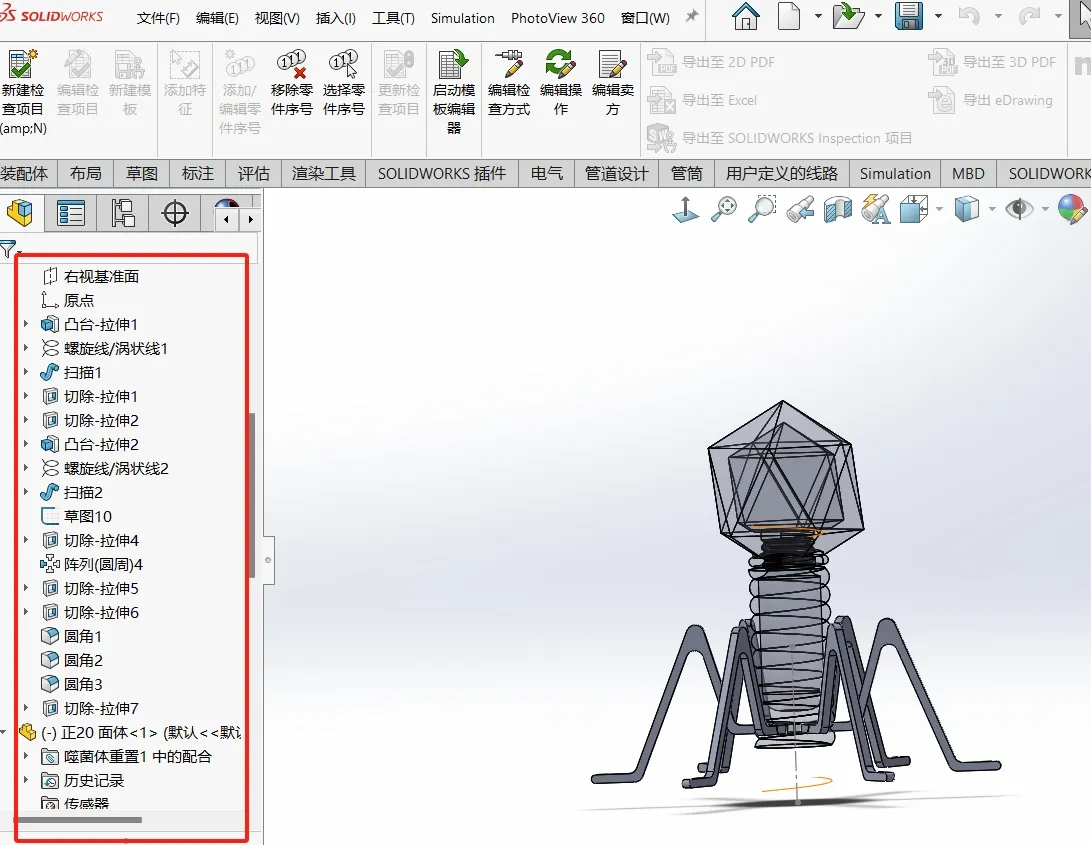Click the New document icon
The width and height of the screenshot is (1091, 845).
click(788, 17)
